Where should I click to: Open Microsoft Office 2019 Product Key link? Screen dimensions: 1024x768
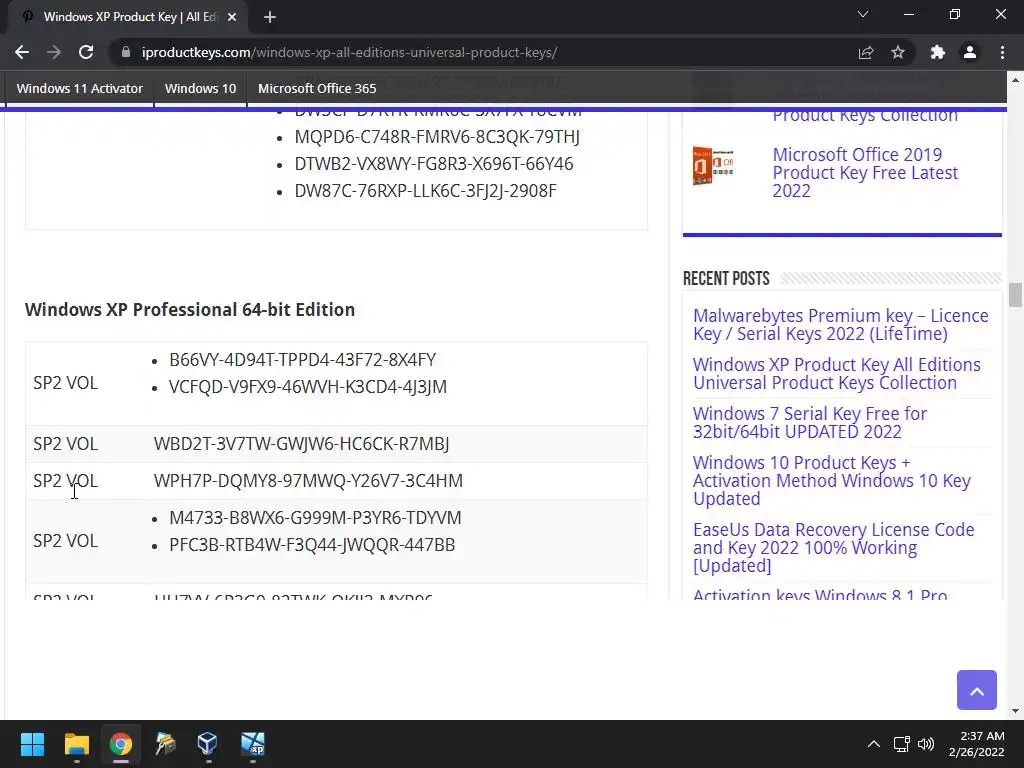[865, 172]
